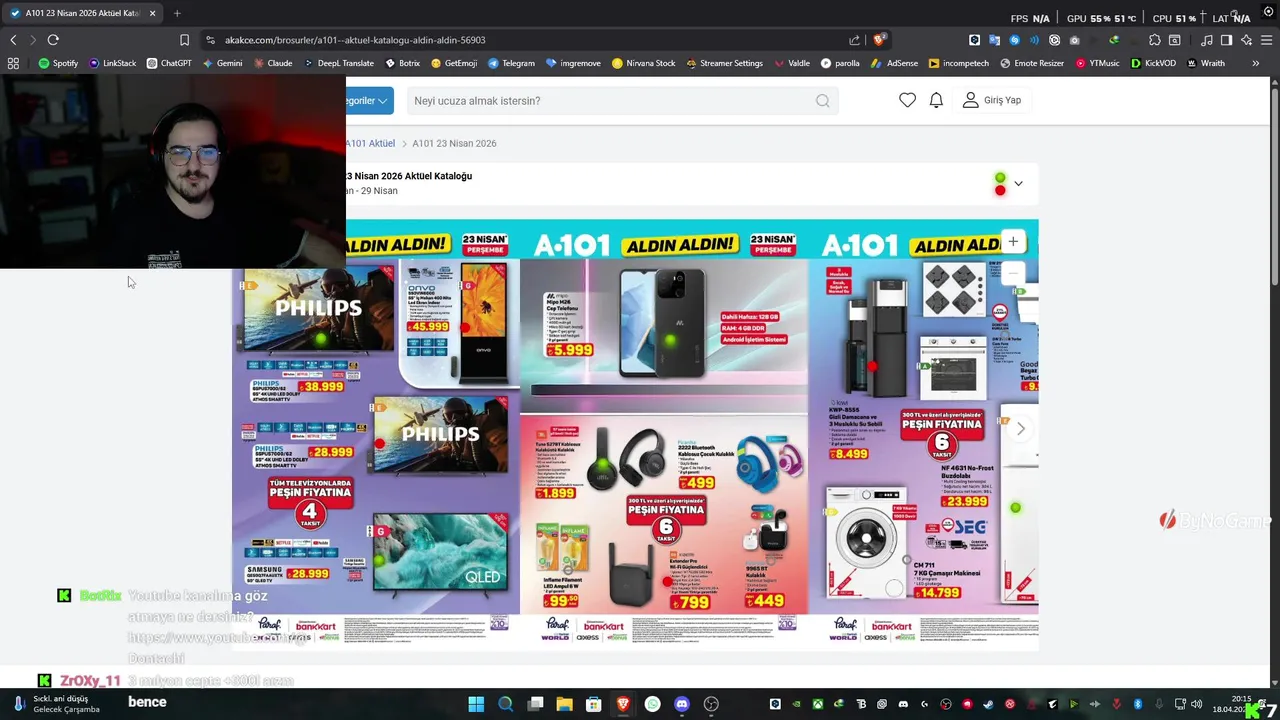The image size is (1280, 720).
Task: Go back with the browser back arrow
Action: coord(13,40)
